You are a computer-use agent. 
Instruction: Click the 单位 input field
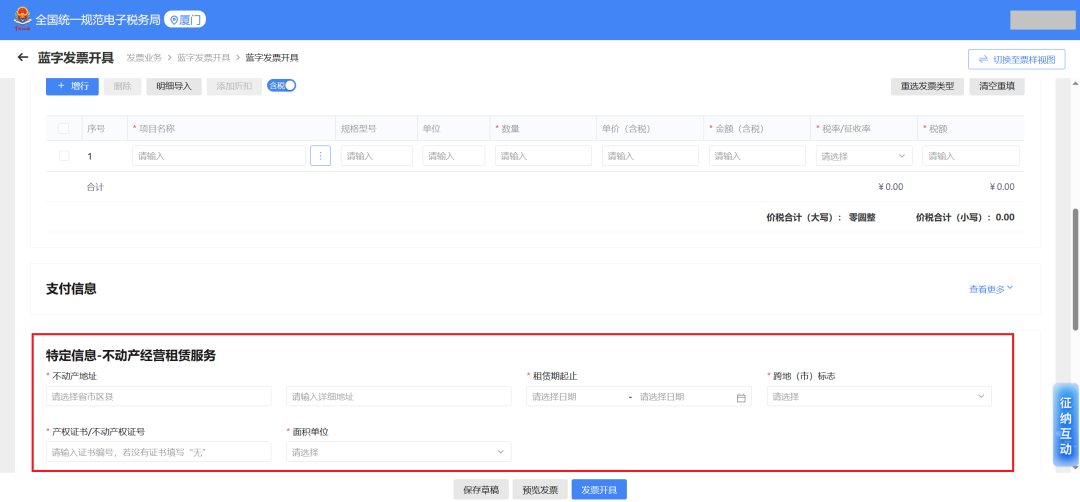tap(453, 156)
